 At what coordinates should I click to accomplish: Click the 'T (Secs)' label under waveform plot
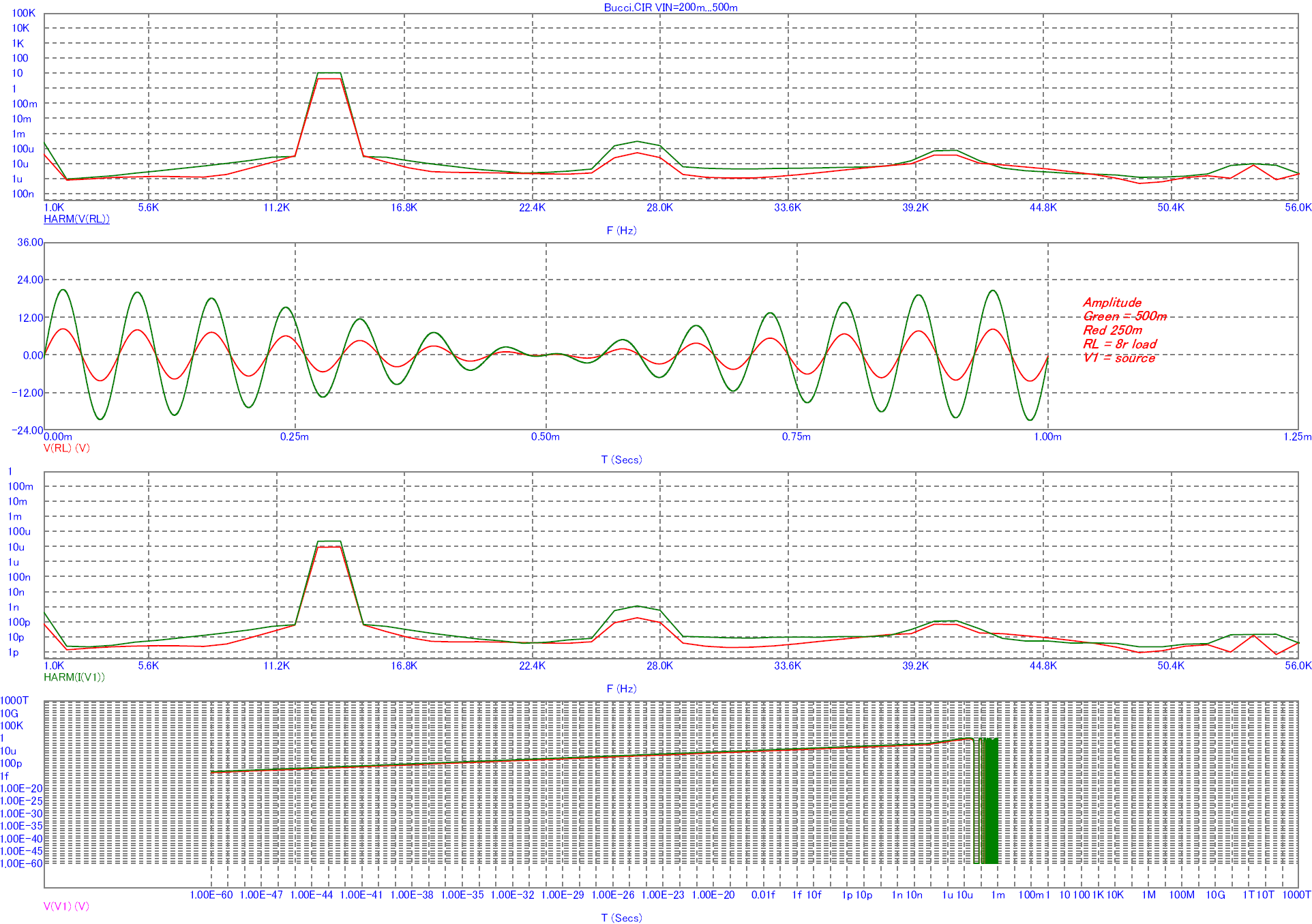[622, 460]
